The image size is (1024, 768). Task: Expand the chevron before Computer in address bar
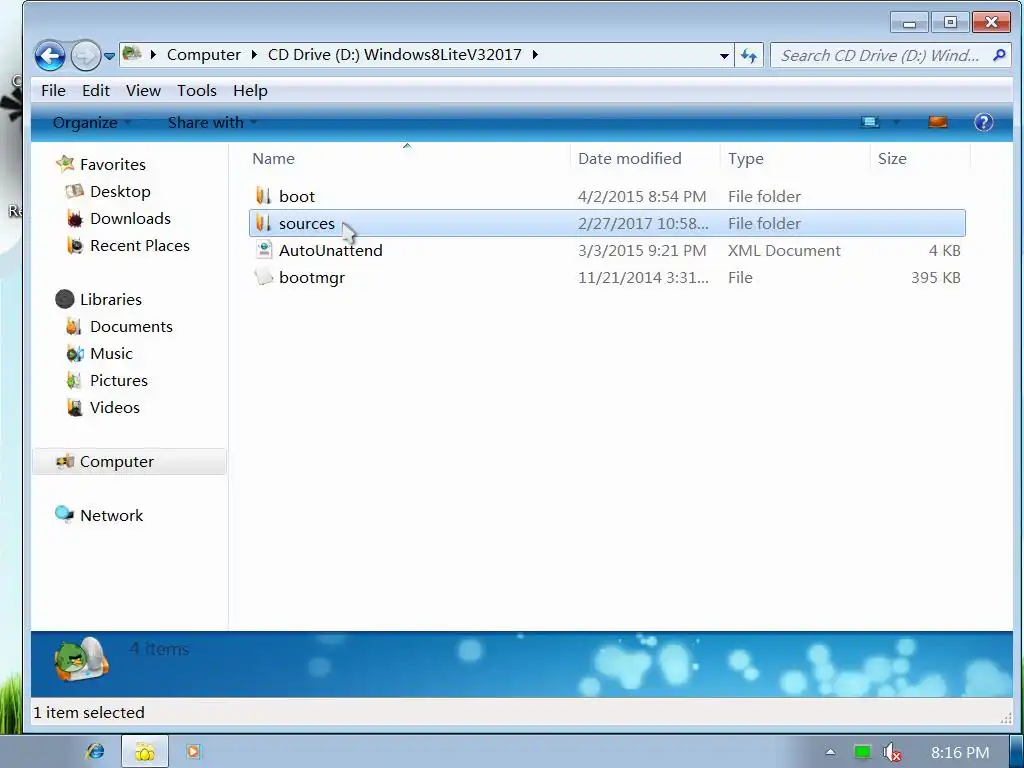(x=153, y=55)
